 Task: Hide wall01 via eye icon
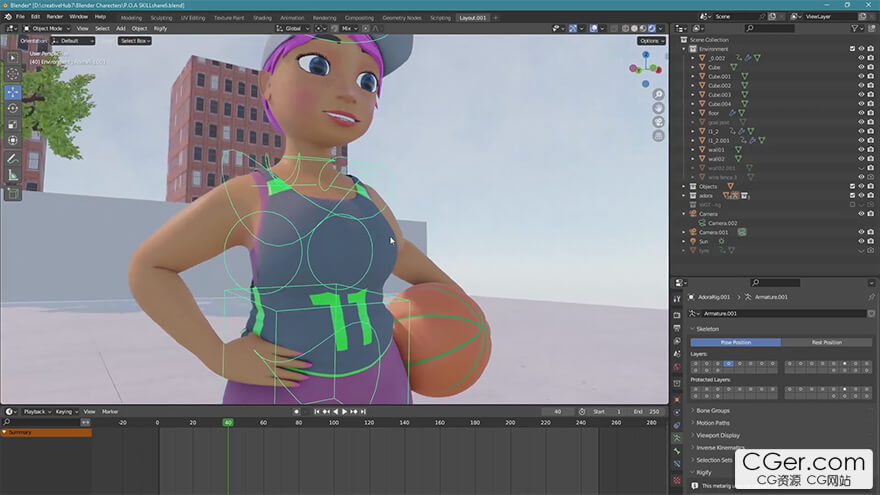tap(861, 150)
